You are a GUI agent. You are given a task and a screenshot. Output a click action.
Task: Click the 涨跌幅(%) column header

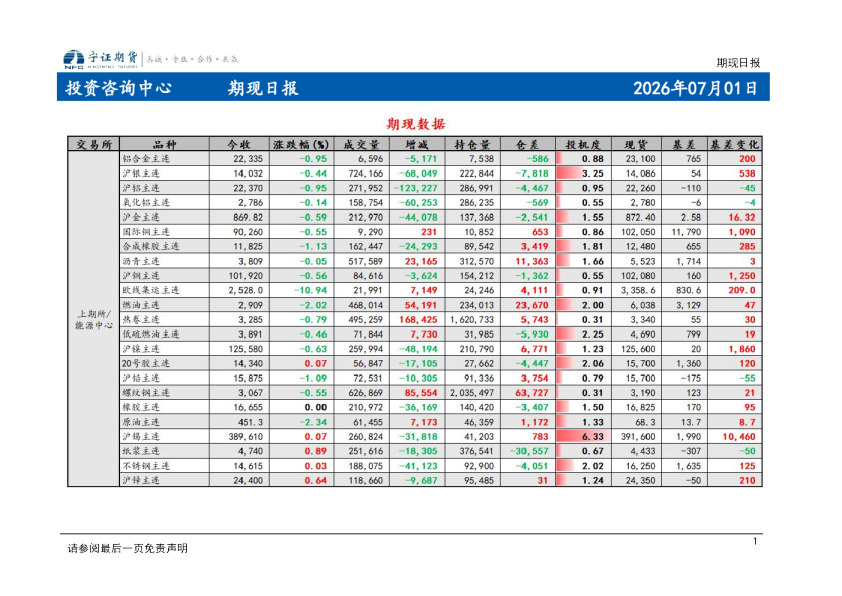click(x=301, y=144)
